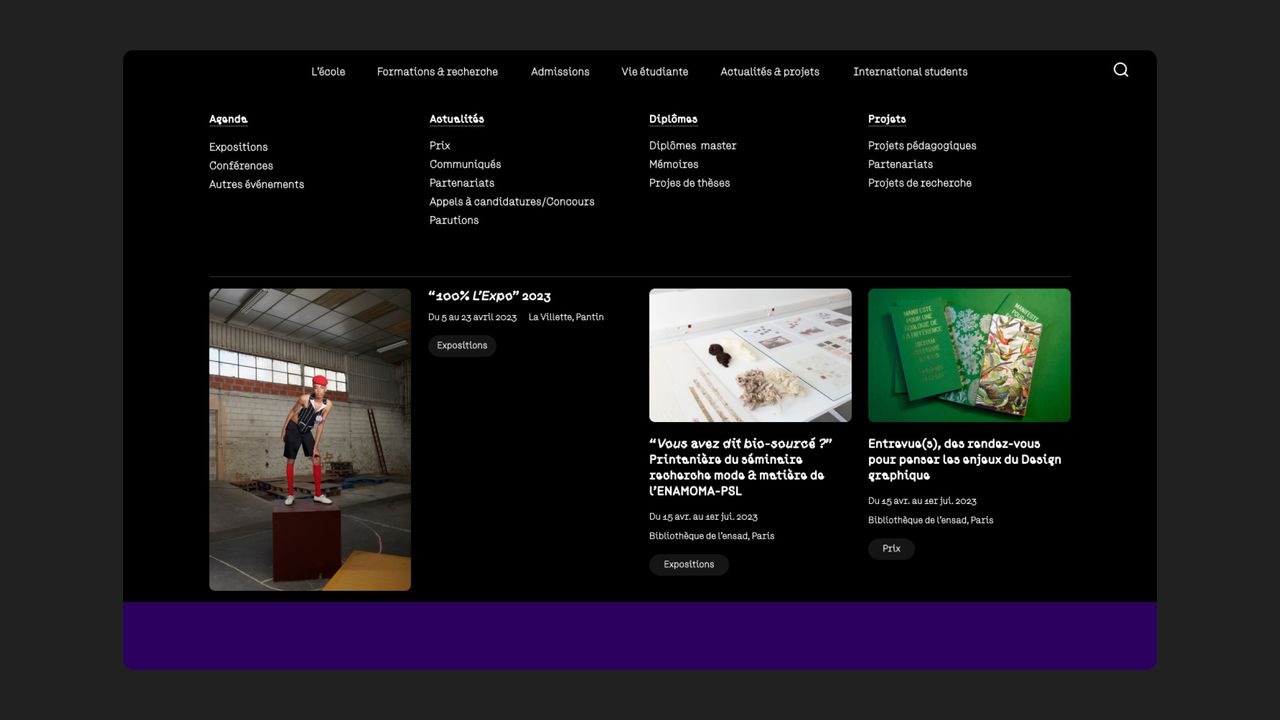The image size is (1280, 720).
Task: Select Autres événements link
Action: click(x=256, y=185)
